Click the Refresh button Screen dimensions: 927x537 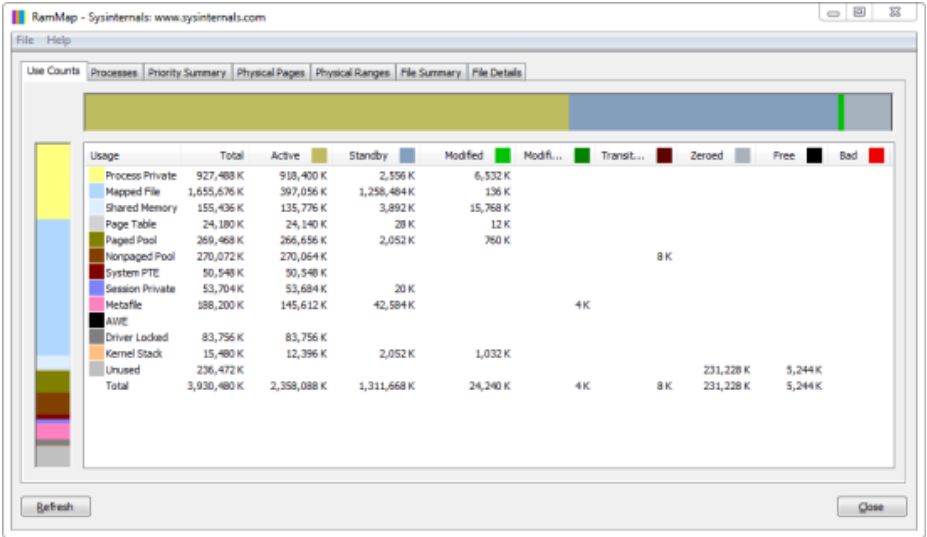point(56,507)
